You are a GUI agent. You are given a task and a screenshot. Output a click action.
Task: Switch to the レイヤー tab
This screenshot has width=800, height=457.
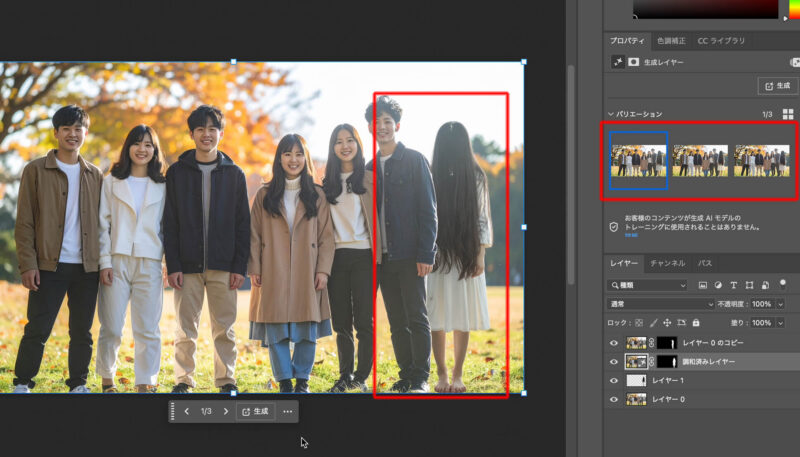coord(624,263)
